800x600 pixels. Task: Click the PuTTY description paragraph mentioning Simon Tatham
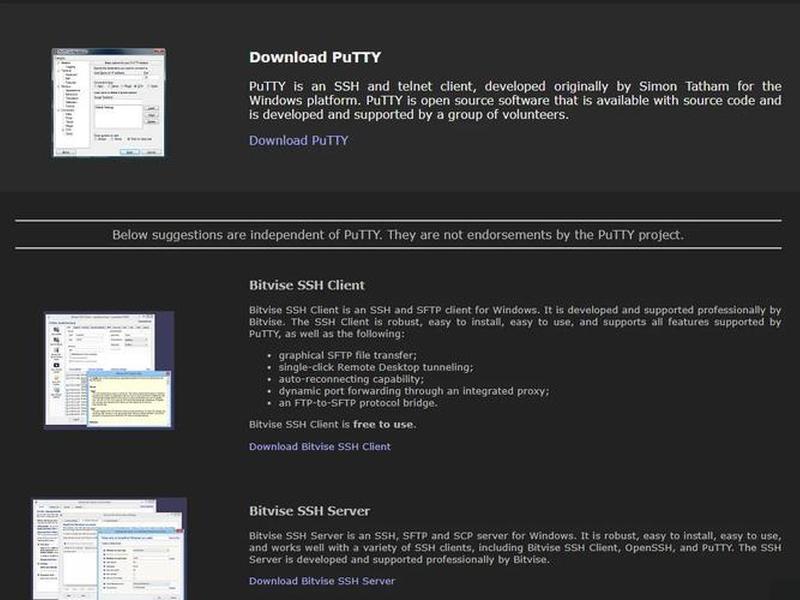(515, 101)
